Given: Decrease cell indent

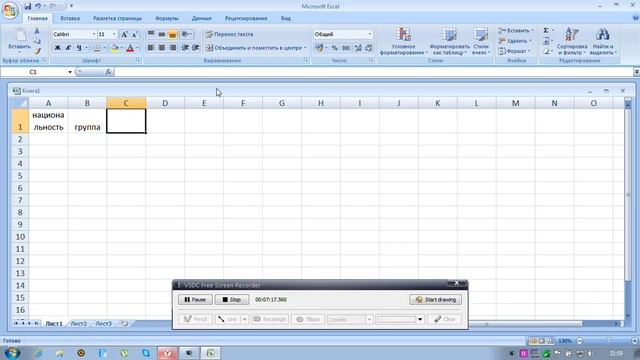Looking at the screenshot, I should coord(185,48).
